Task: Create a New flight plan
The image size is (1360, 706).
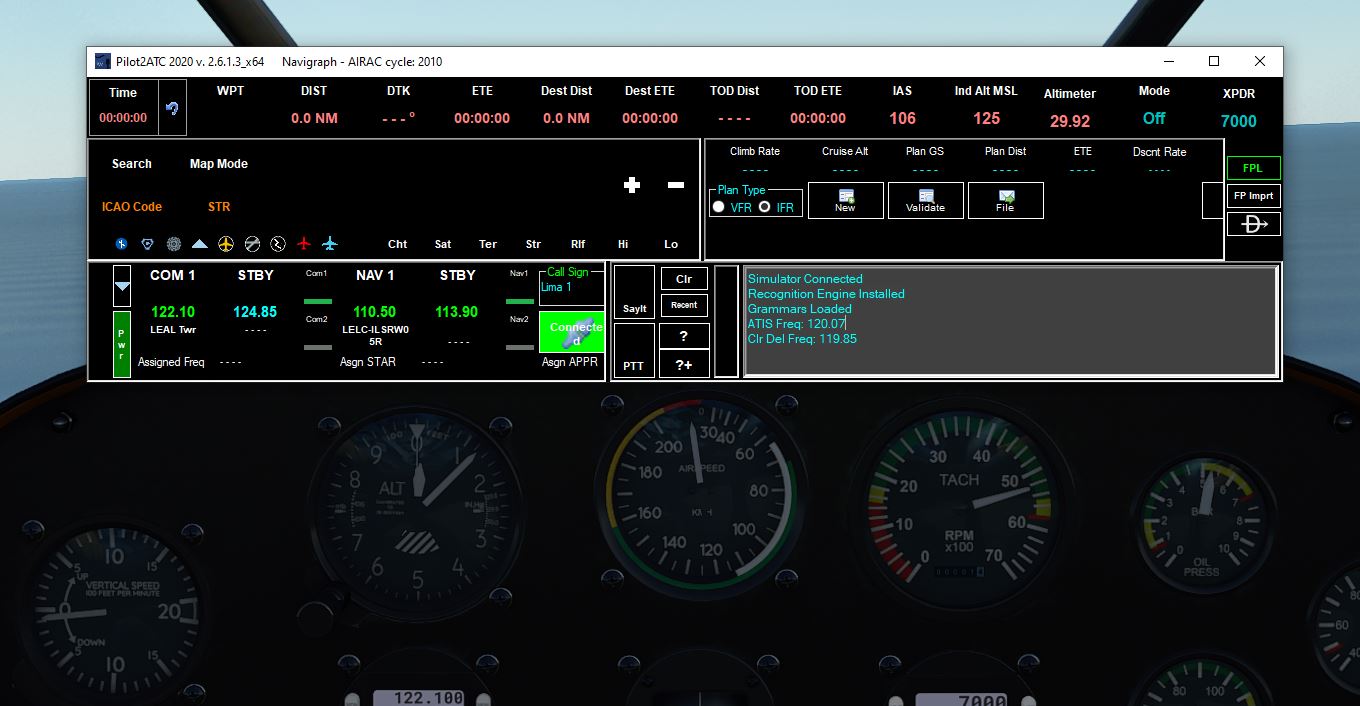Action: click(x=845, y=200)
